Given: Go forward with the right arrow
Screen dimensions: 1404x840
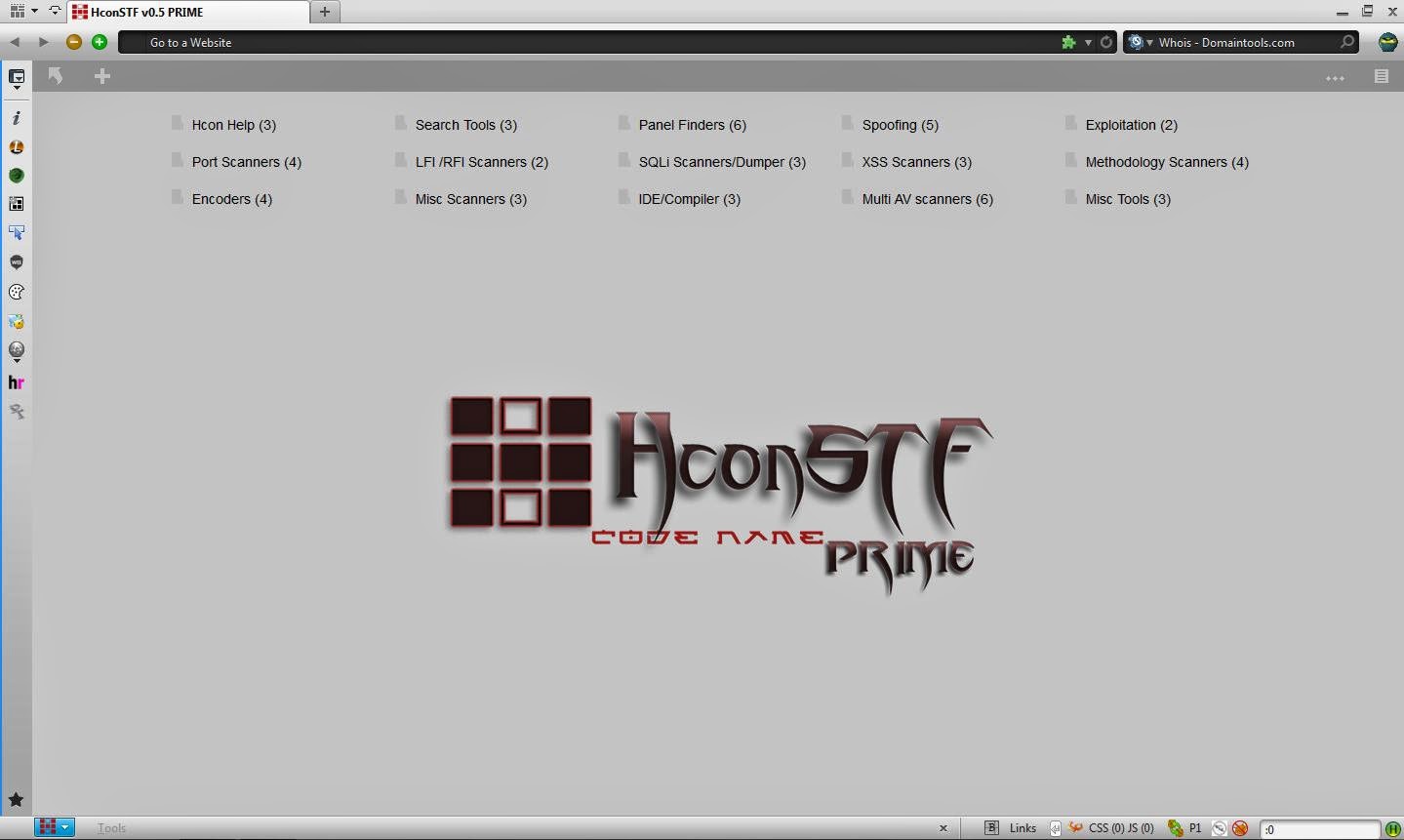Looking at the screenshot, I should pos(43,42).
